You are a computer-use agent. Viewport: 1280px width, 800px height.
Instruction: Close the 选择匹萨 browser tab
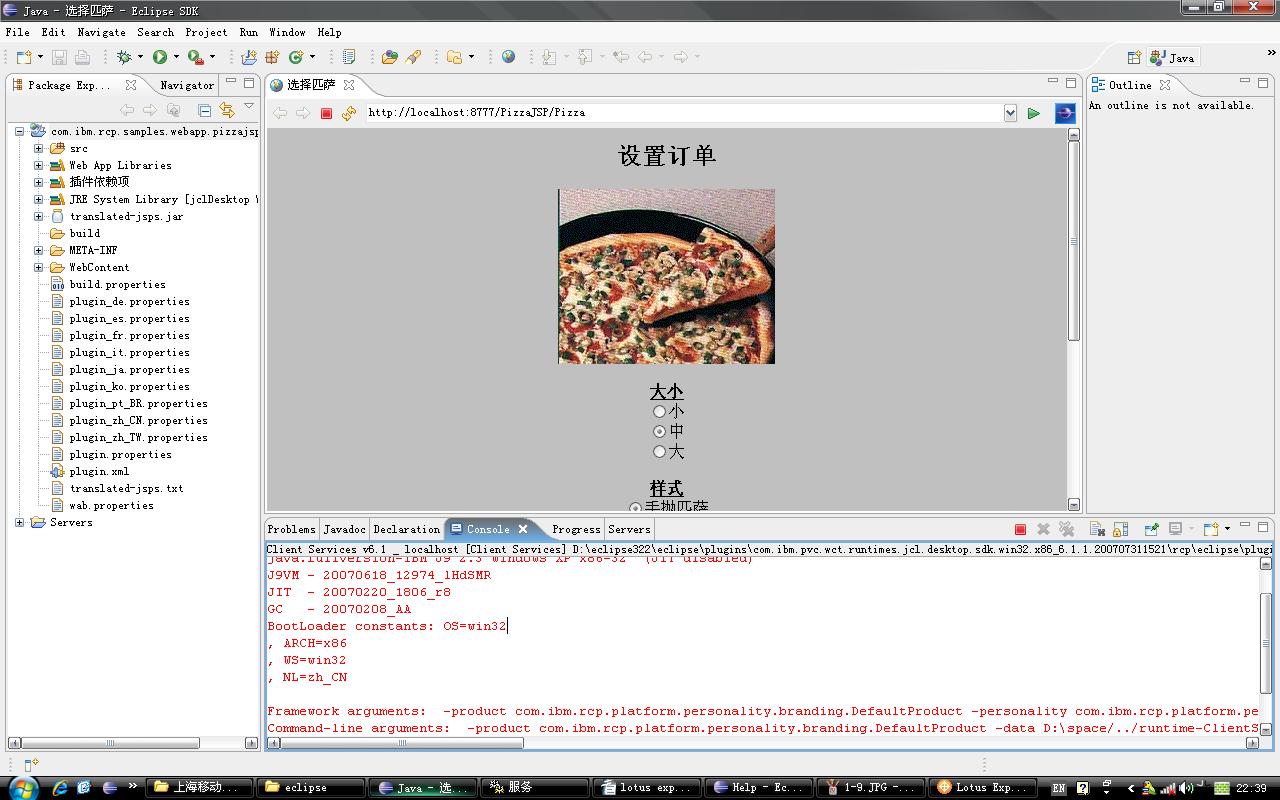[x=349, y=85]
